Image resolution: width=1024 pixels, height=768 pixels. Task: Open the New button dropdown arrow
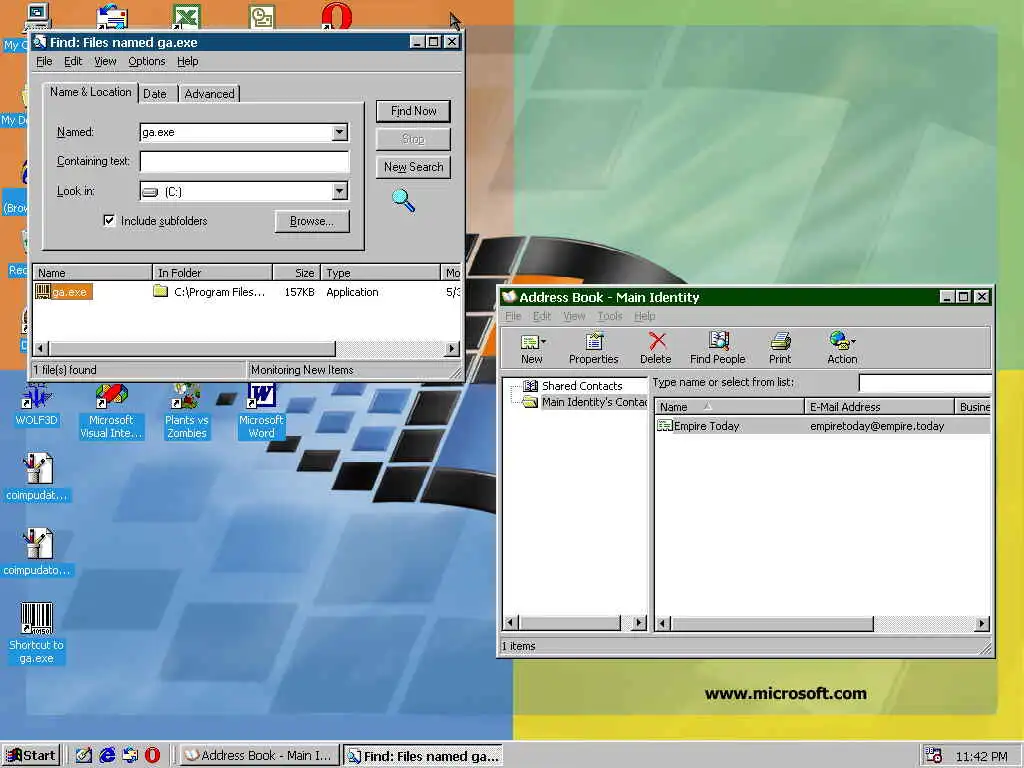[x=543, y=342]
